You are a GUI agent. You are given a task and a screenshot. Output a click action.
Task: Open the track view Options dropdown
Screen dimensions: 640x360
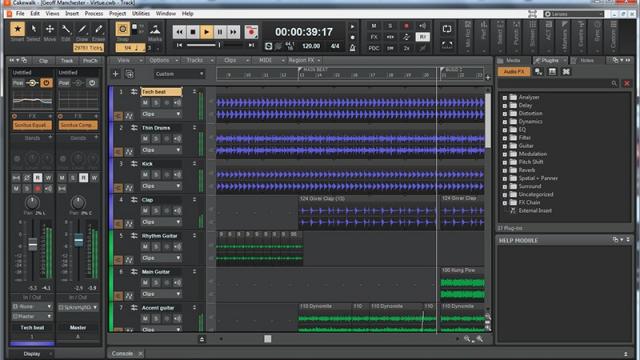[163, 60]
